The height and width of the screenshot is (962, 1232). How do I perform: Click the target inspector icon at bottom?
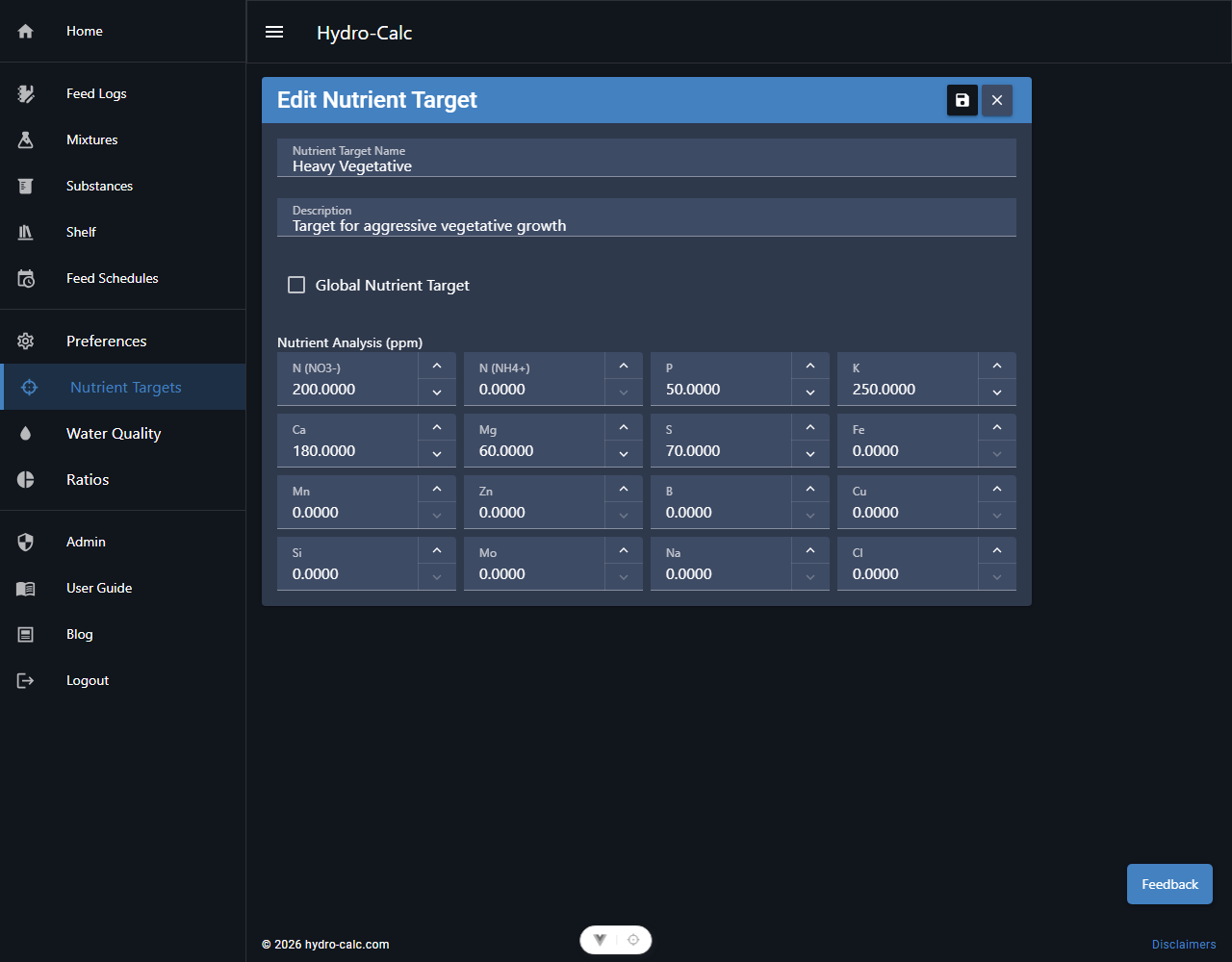(633, 940)
